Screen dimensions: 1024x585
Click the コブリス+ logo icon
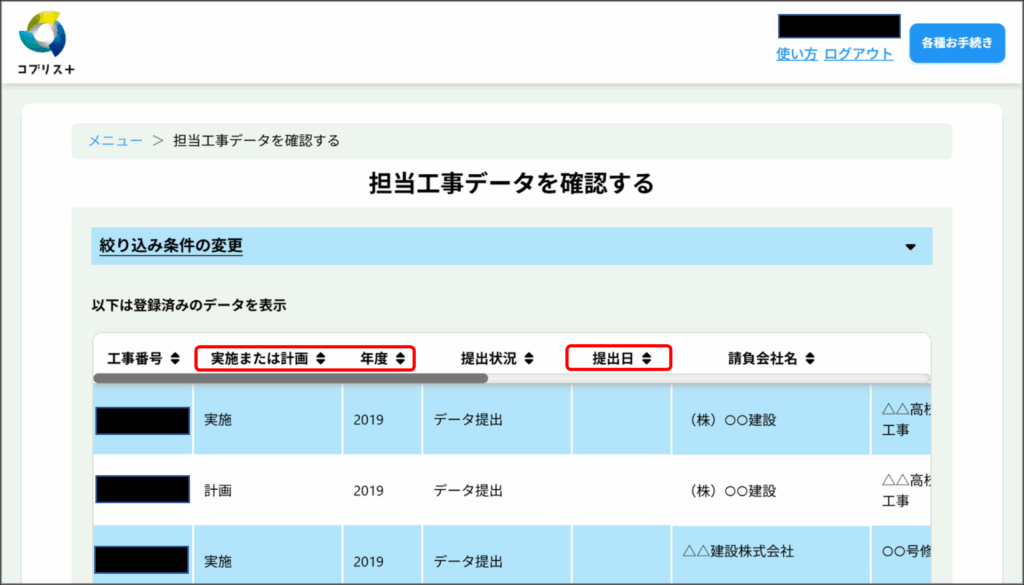[44, 35]
